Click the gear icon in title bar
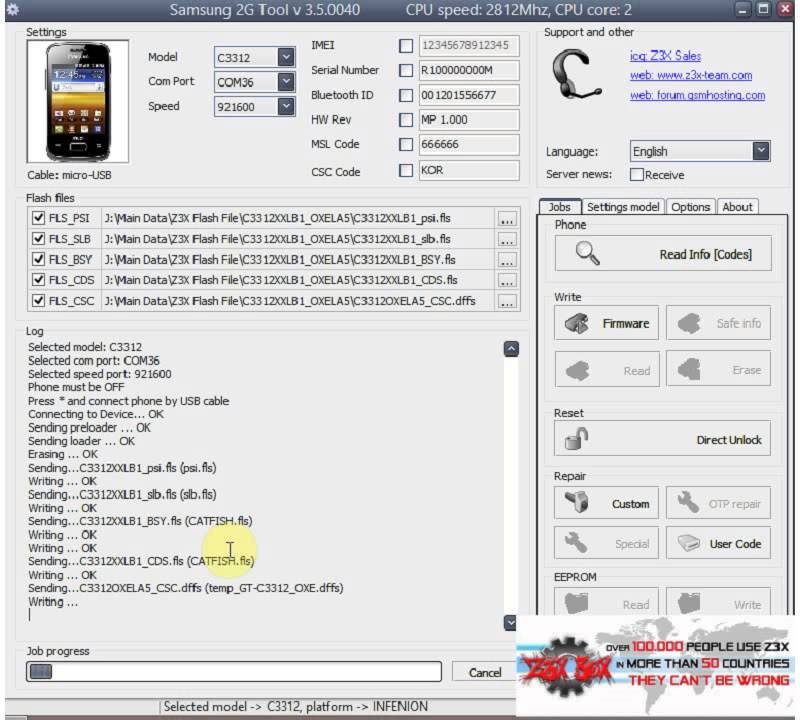This screenshot has width=800, height=720. [12, 9]
